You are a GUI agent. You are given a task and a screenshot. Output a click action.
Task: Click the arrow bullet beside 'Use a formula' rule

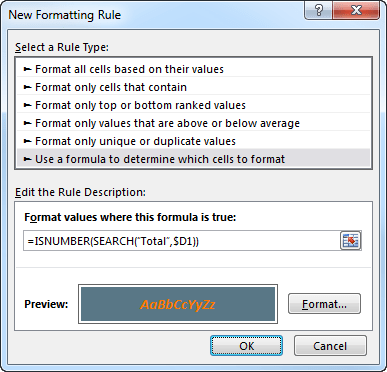28,159
